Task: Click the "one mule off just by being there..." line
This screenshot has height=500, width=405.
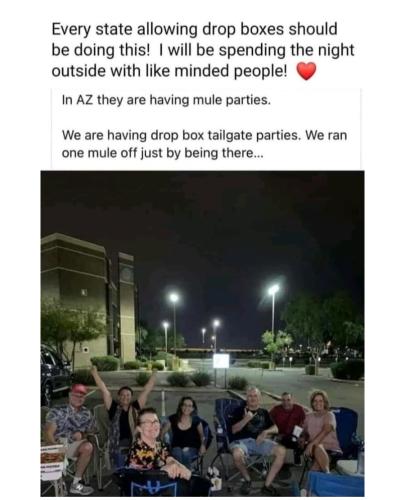Action: (x=162, y=154)
